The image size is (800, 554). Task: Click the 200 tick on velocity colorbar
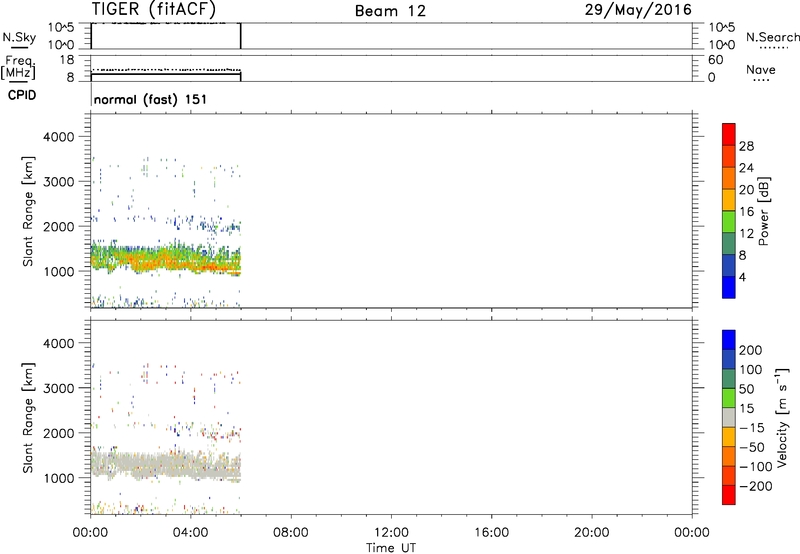[x=751, y=350]
